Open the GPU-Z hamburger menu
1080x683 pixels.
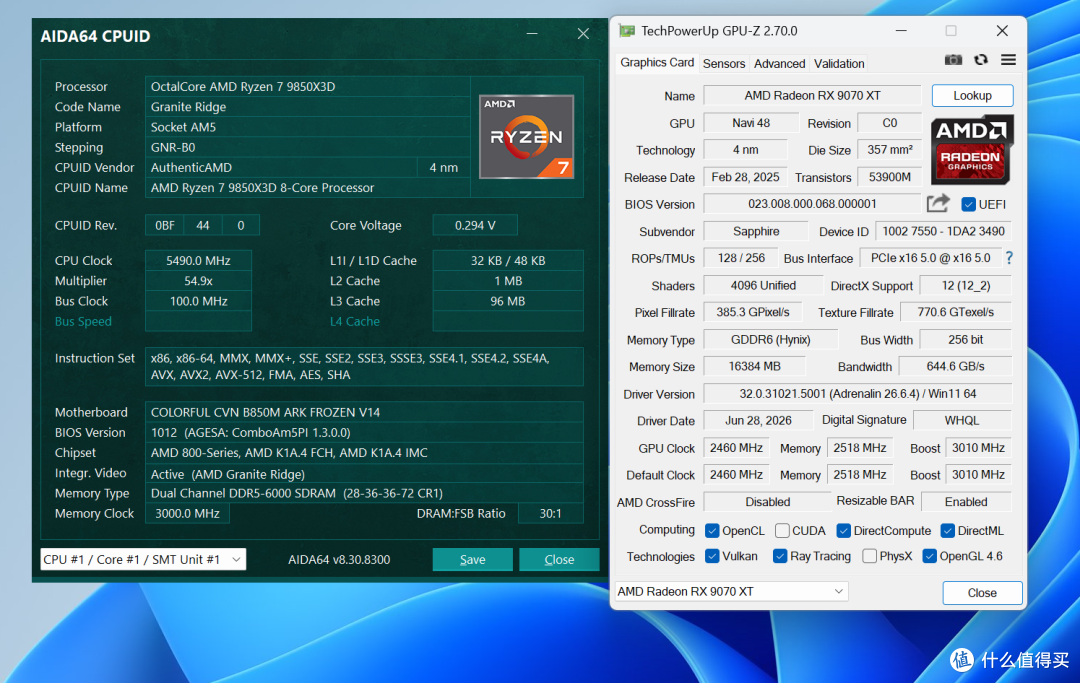point(1008,60)
